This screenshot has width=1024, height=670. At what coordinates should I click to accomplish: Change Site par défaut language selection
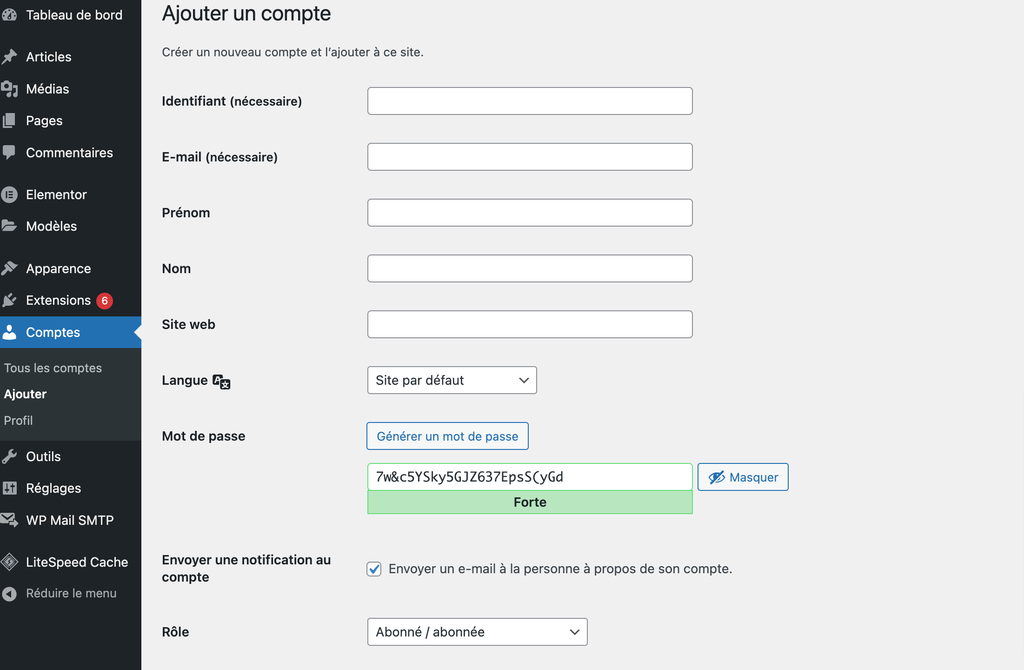click(451, 380)
